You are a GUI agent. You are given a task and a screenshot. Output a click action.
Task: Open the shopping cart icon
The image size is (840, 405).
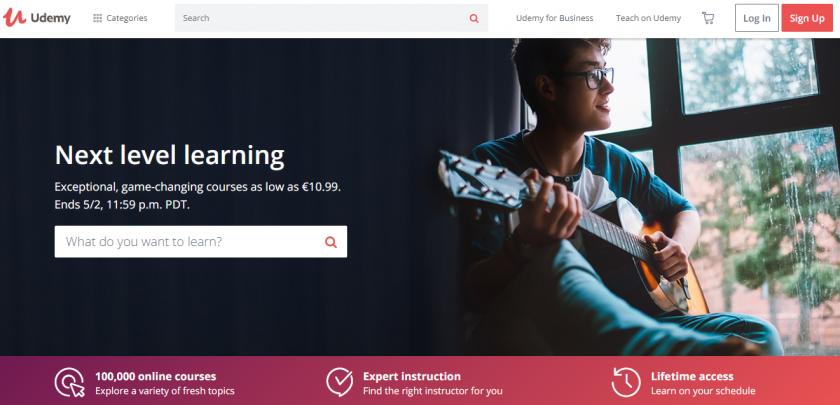708,18
